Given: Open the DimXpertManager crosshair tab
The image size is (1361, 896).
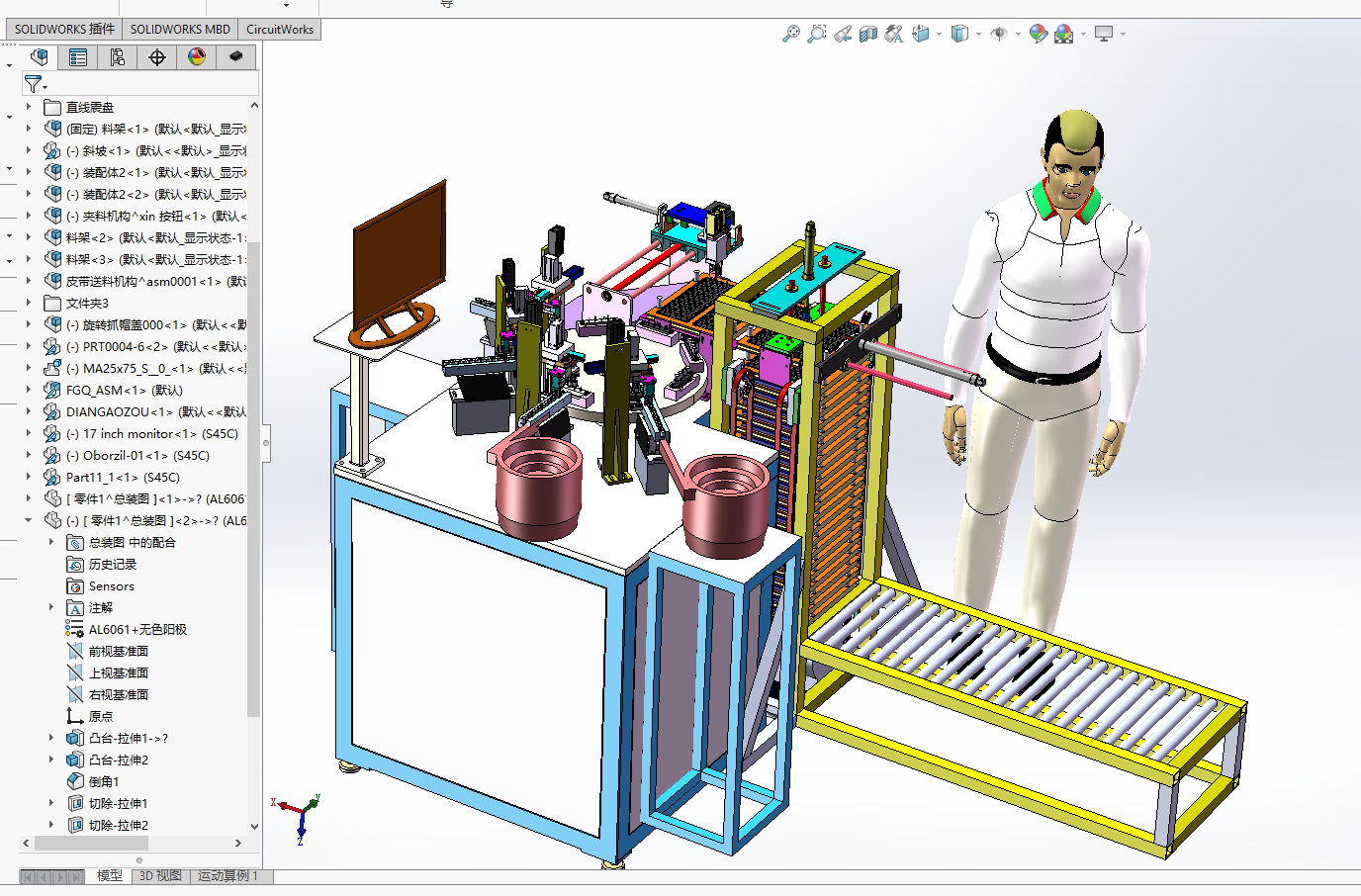Looking at the screenshot, I should click(x=157, y=57).
